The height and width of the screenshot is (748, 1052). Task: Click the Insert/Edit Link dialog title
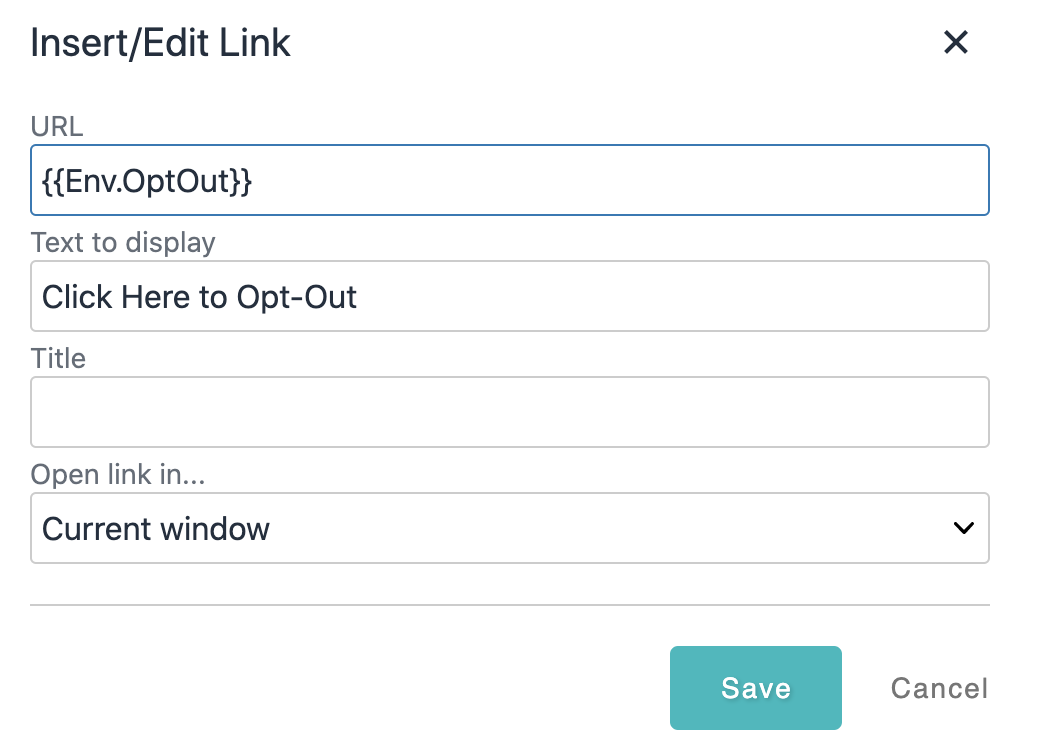coord(160,42)
